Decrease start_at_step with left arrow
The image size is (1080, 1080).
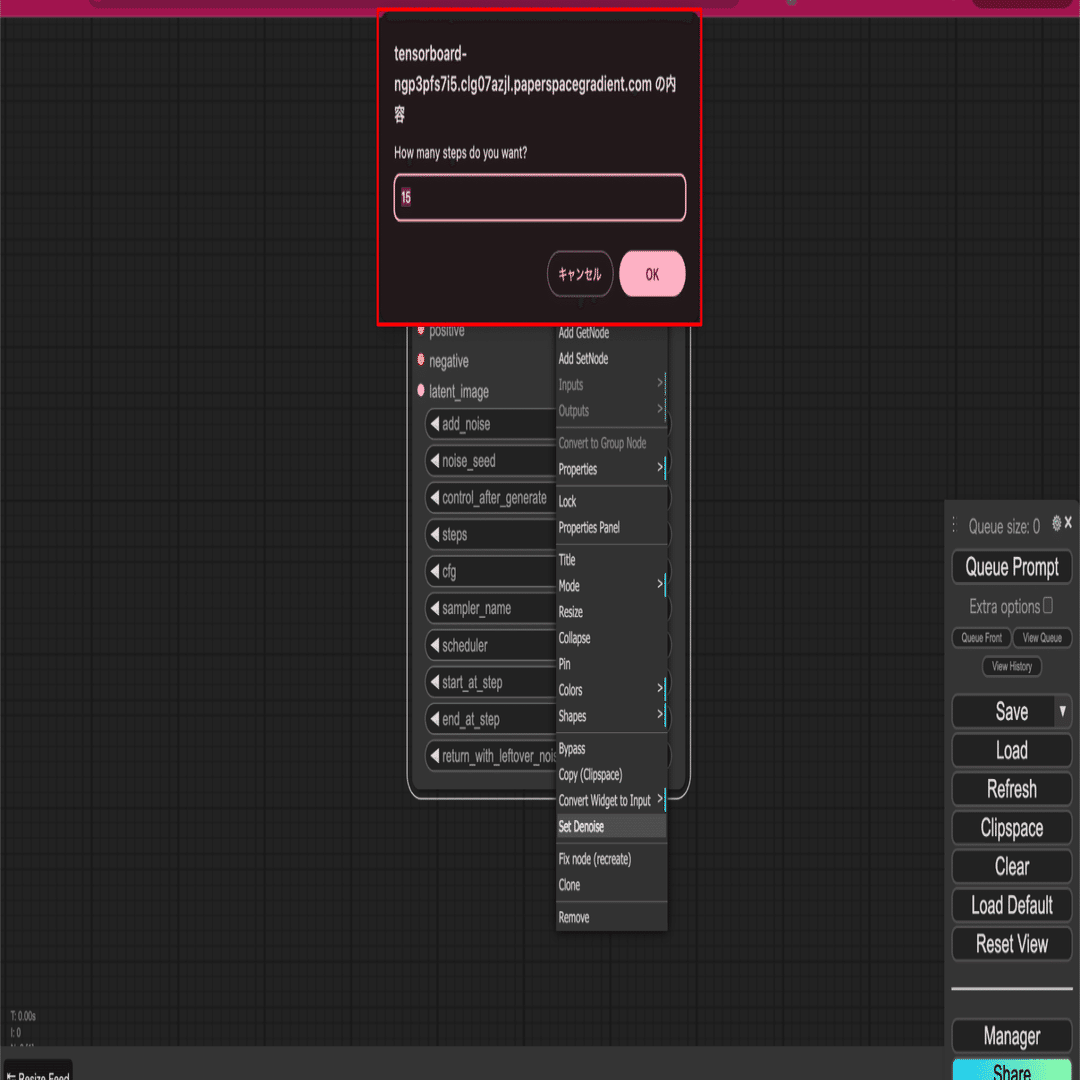[x=435, y=682]
